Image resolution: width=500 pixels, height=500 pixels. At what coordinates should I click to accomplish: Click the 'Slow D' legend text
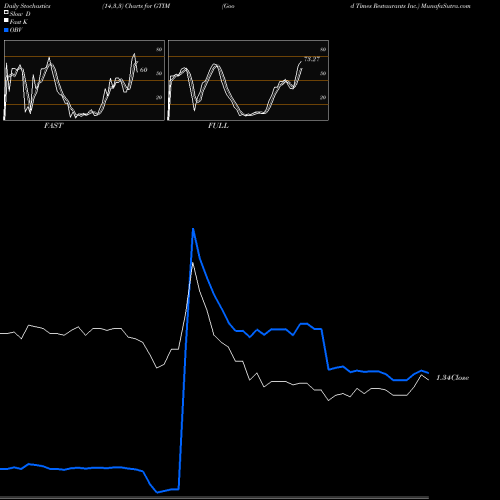[20, 14]
